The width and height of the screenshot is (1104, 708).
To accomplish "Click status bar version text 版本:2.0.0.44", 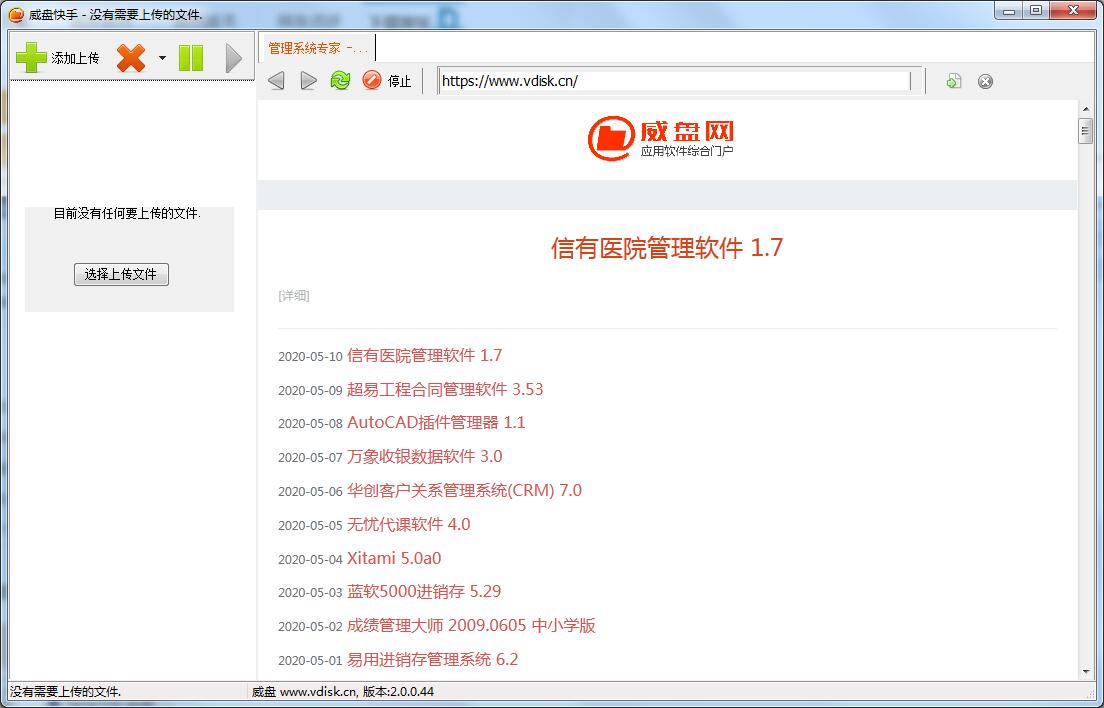I will [399, 692].
